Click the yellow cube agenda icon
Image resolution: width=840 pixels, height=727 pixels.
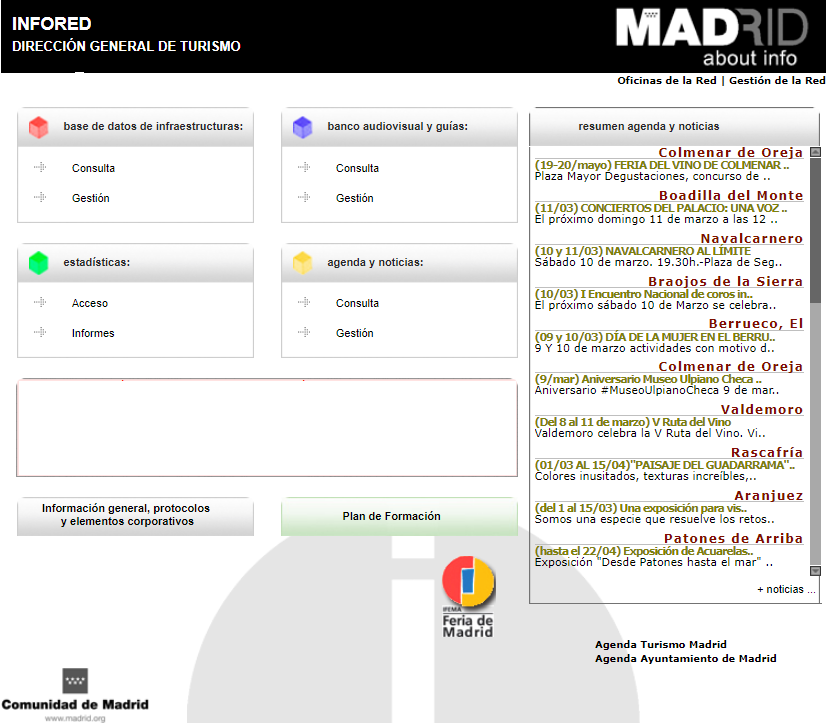[303, 263]
